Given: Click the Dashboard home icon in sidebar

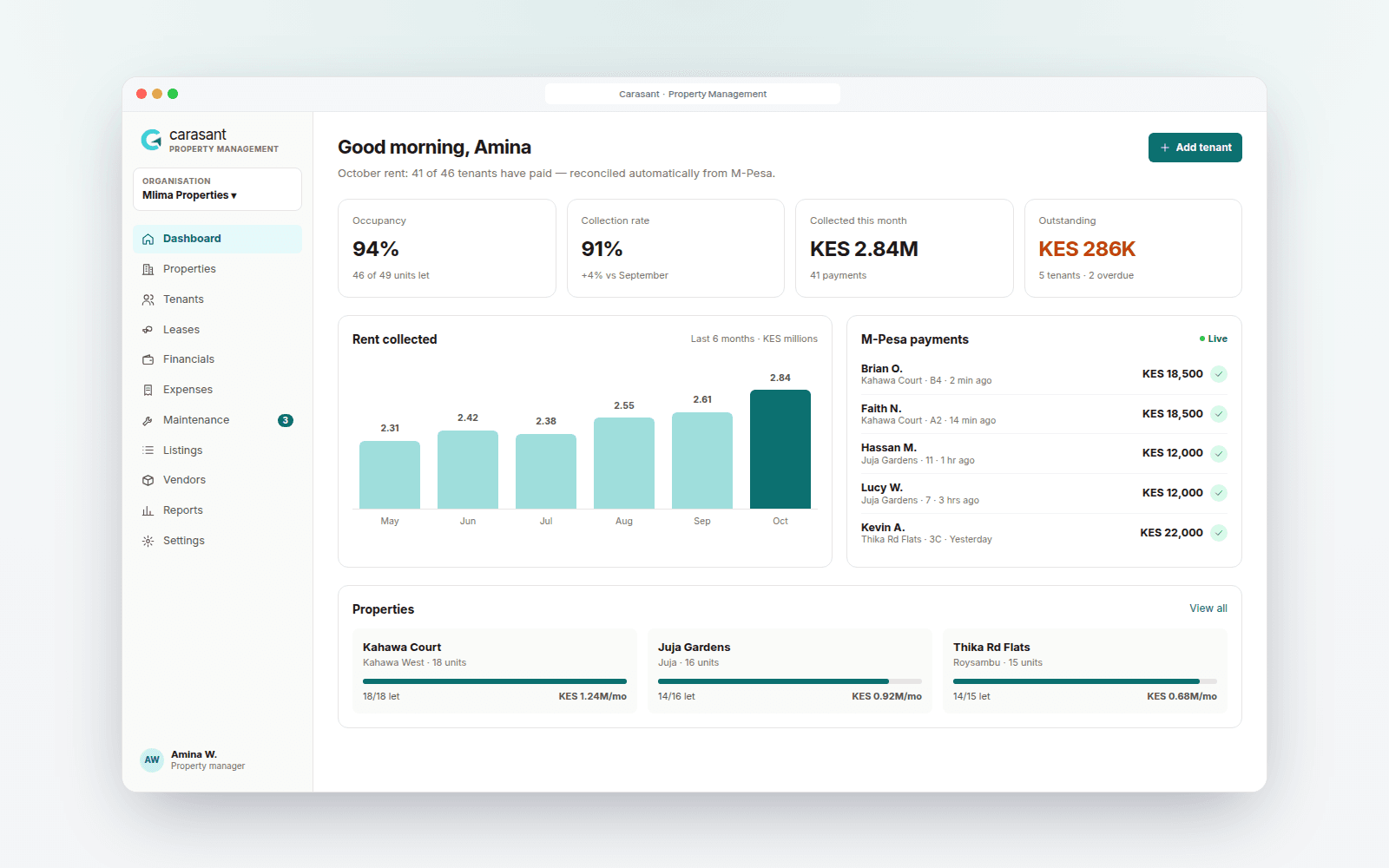Looking at the screenshot, I should click(148, 239).
